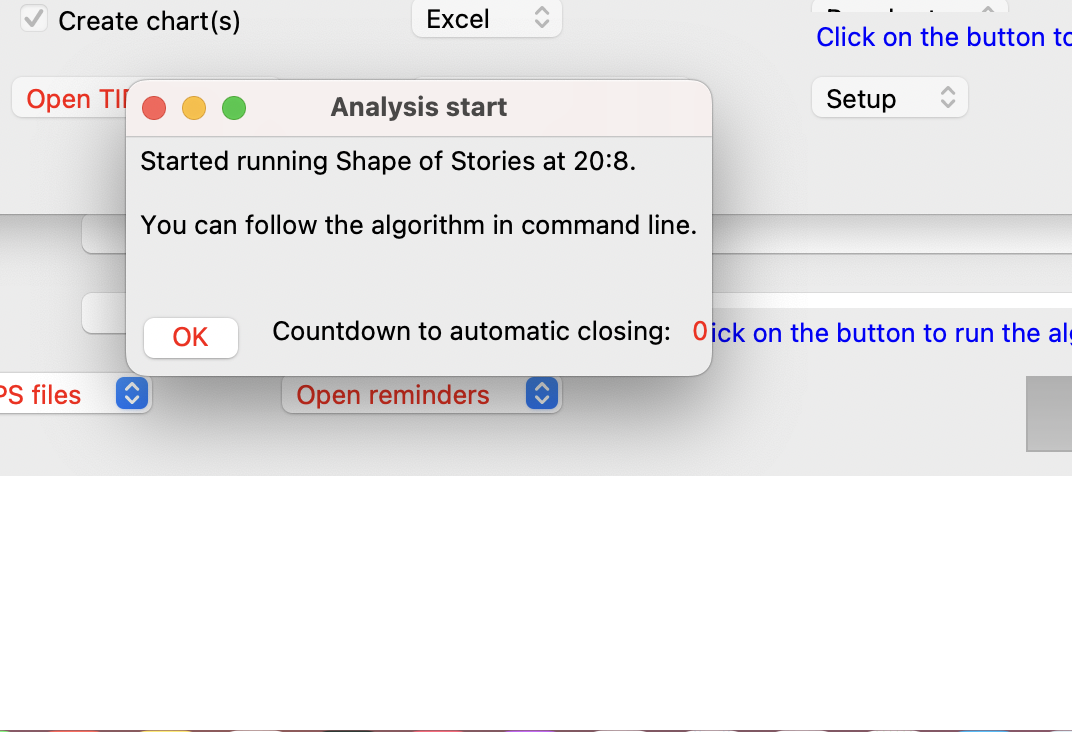The image size is (1072, 732).
Task: Open the Excel format dropdown
Action: pos(487,18)
